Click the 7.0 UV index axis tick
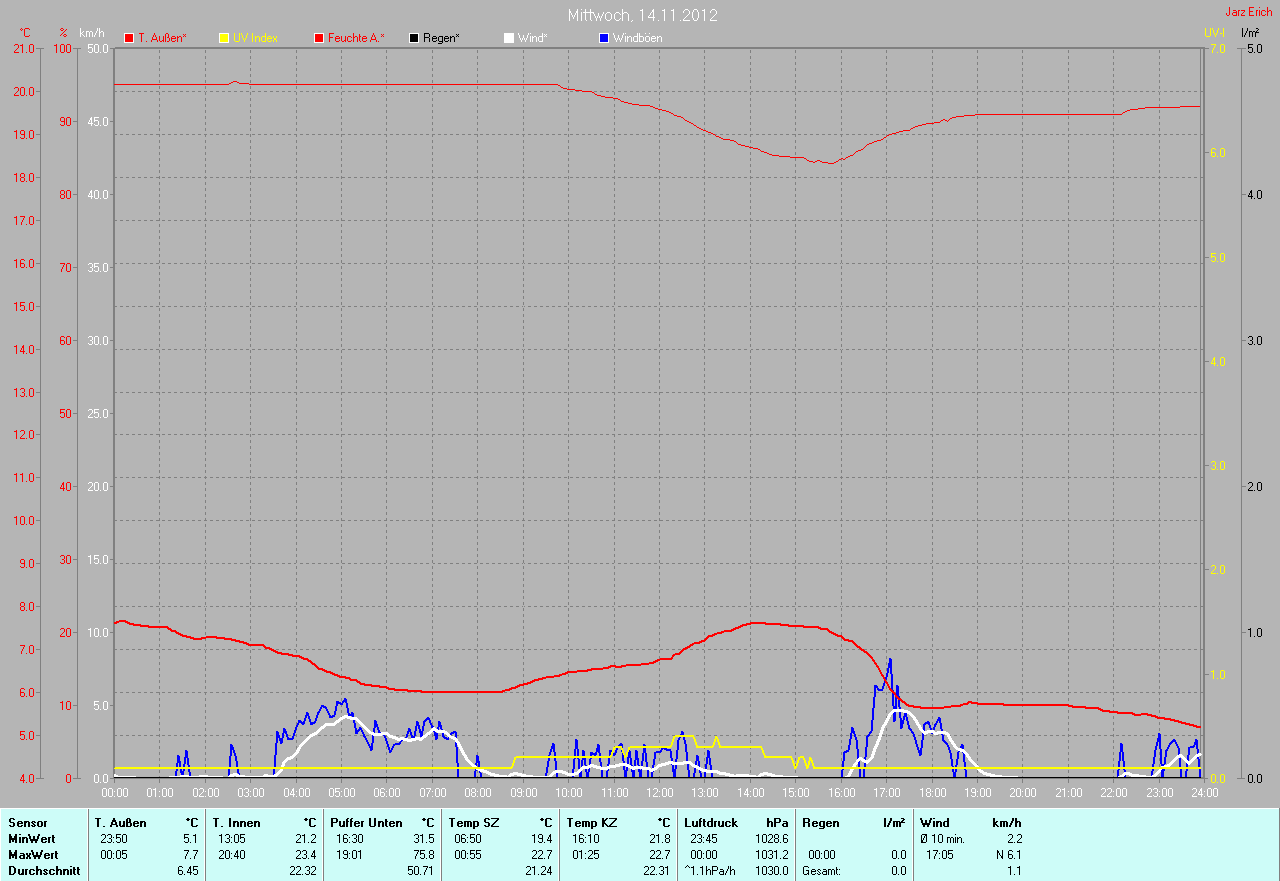This screenshot has height=881, width=1280. click(x=1216, y=48)
